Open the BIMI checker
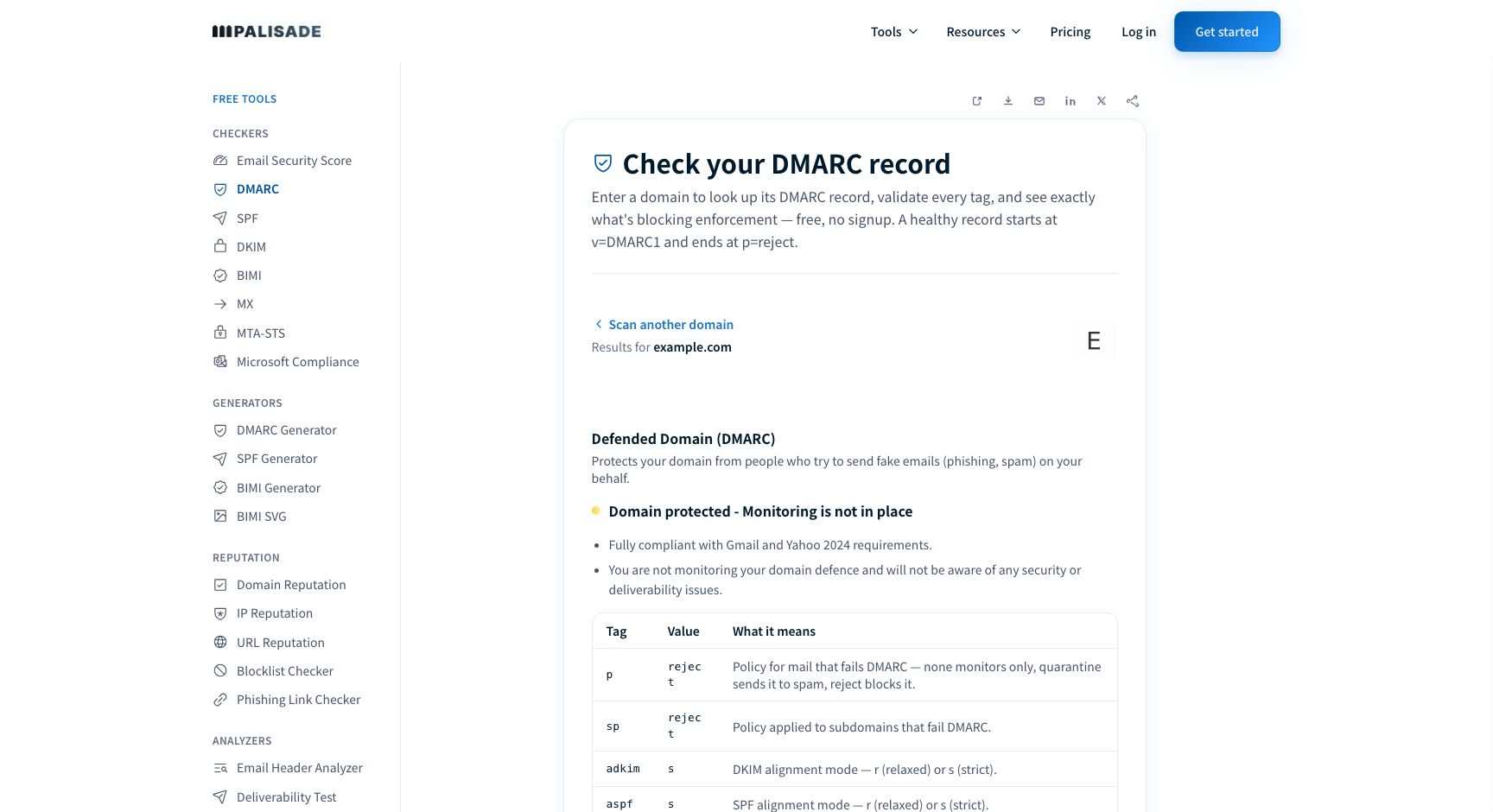This screenshot has width=1493, height=812. [x=249, y=276]
